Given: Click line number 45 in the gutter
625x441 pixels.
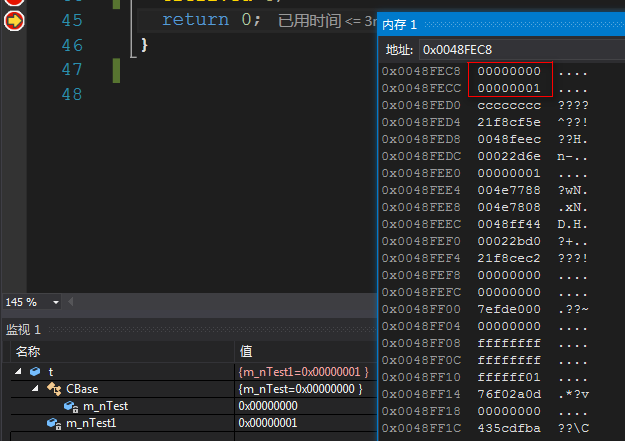Looking at the screenshot, I should (72, 20).
